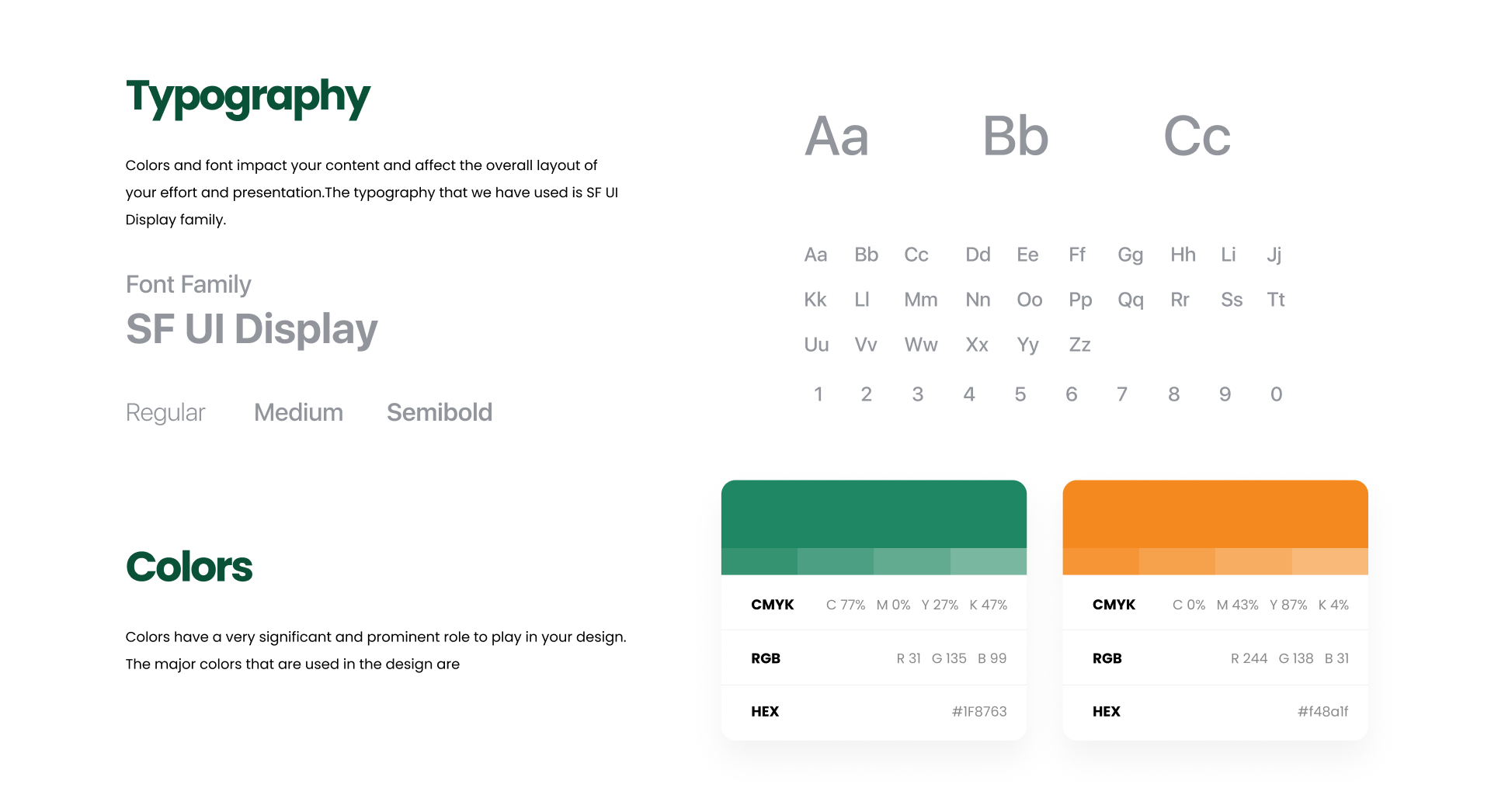Click the large Aa specimen
This screenshot has width=1491, height=812.
[x=836, y=136]
